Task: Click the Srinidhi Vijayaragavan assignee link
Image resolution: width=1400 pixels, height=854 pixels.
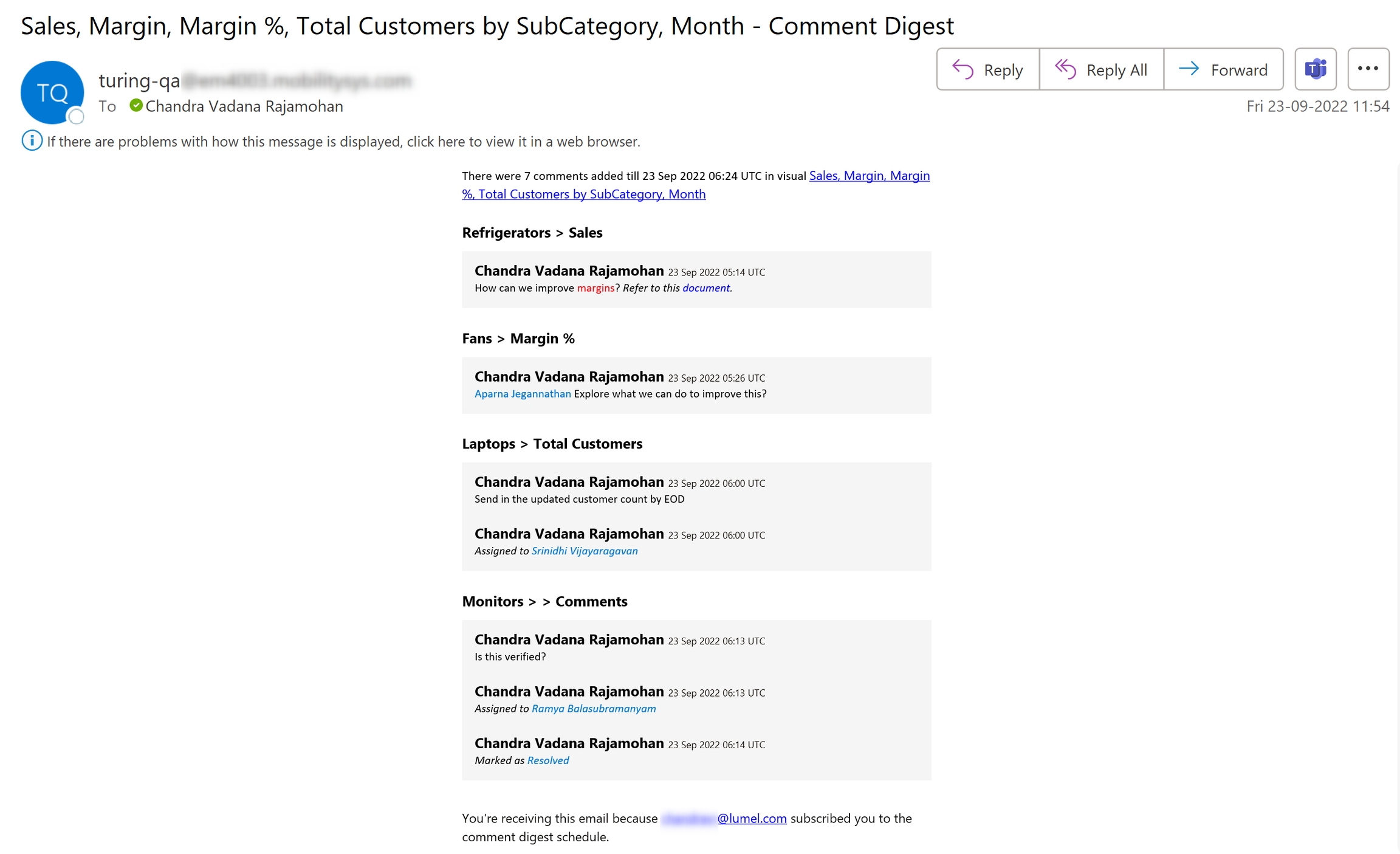Action: (x=584, y=551)
